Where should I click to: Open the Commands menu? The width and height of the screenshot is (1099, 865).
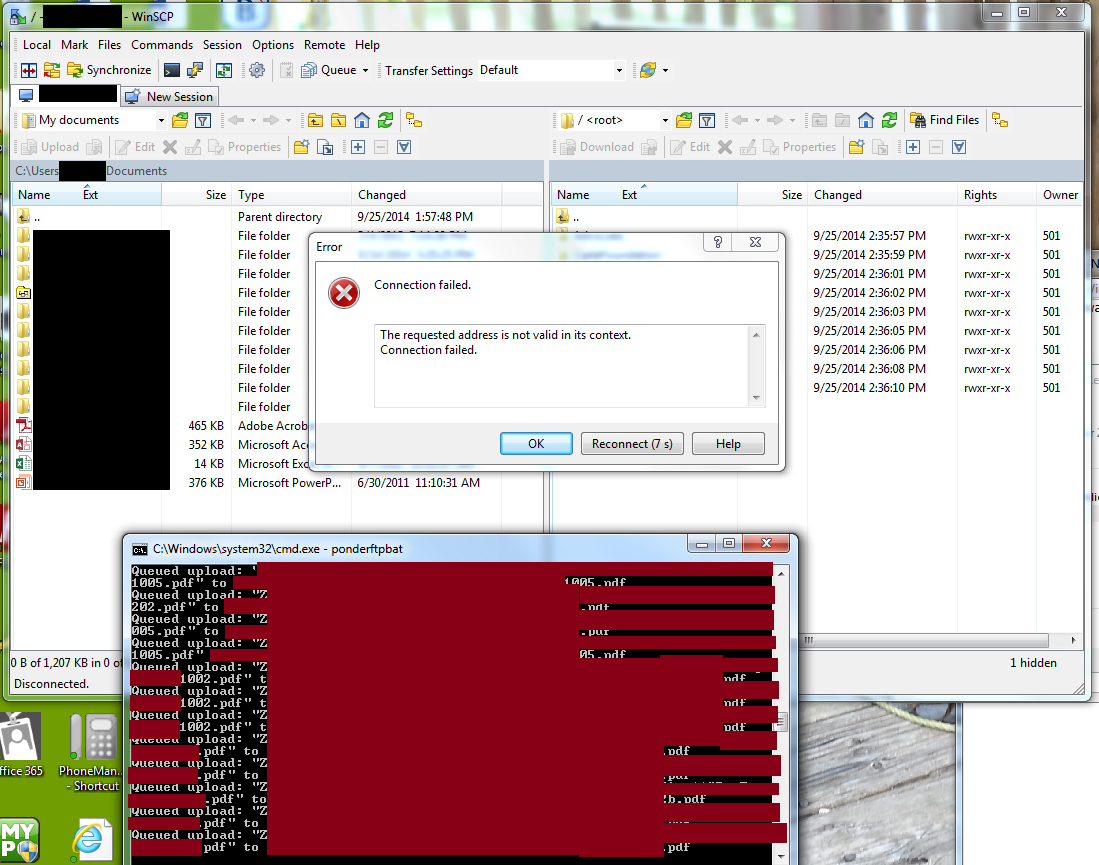pyautogui.click(x=161, y=45)
